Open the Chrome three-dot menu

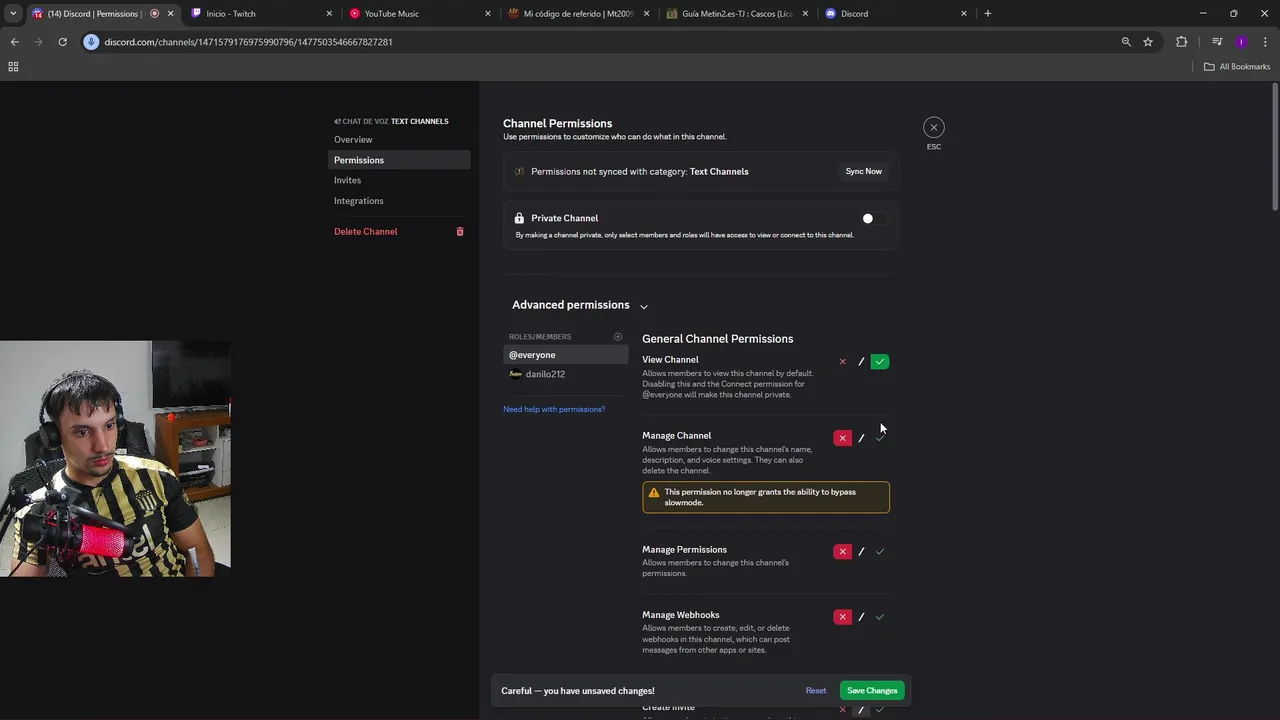1265,42
